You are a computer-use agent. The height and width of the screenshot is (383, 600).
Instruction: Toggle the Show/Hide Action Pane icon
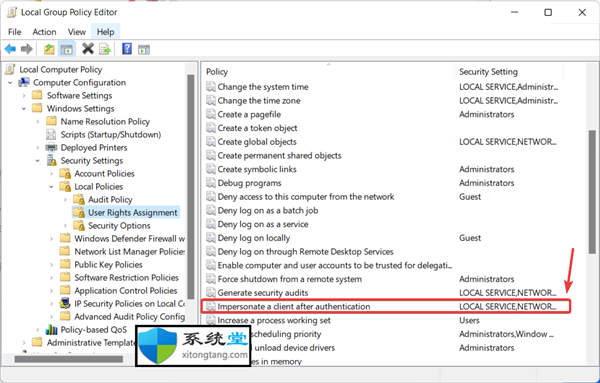144,49
